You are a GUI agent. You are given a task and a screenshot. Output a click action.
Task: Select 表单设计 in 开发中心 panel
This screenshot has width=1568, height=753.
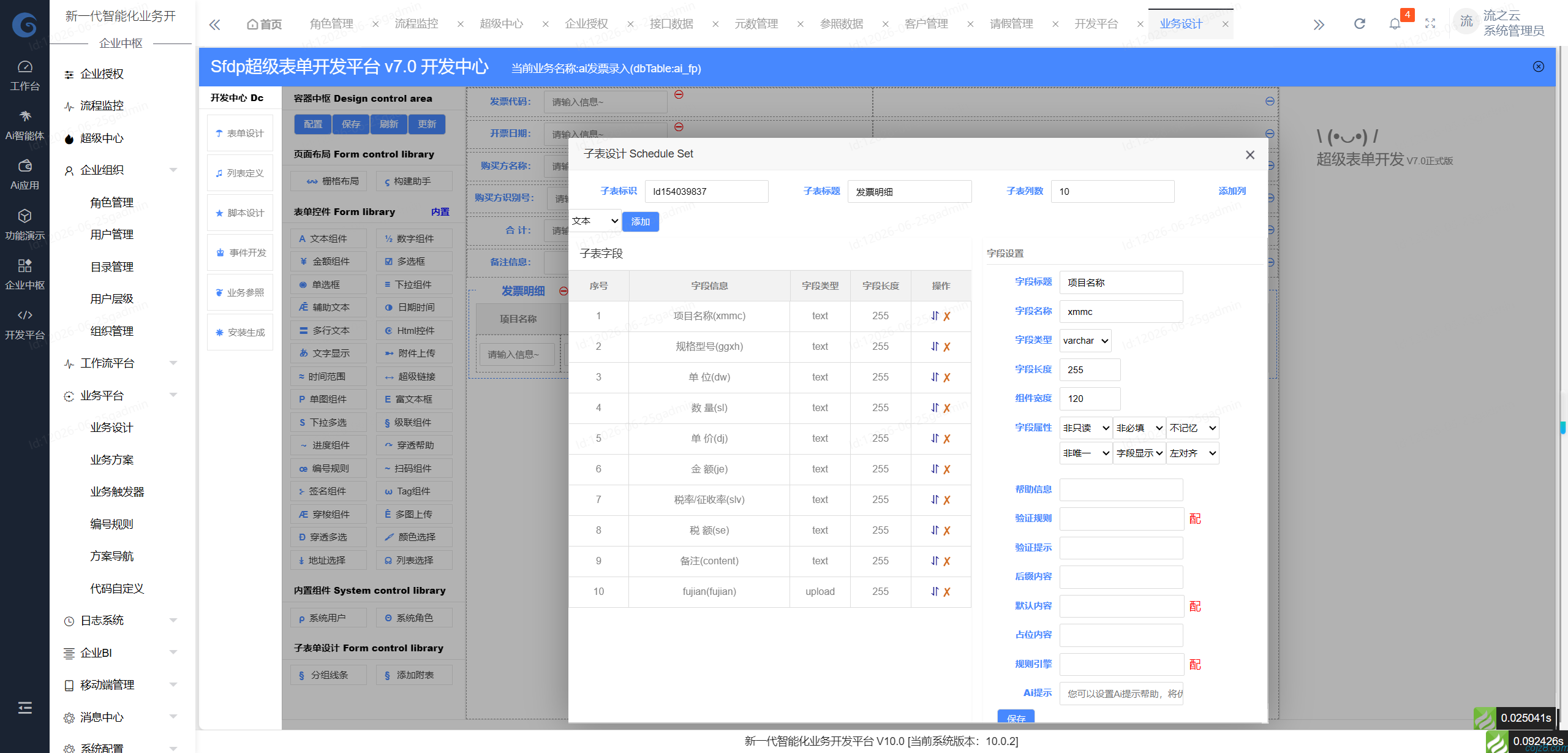(x=240, y=133)
